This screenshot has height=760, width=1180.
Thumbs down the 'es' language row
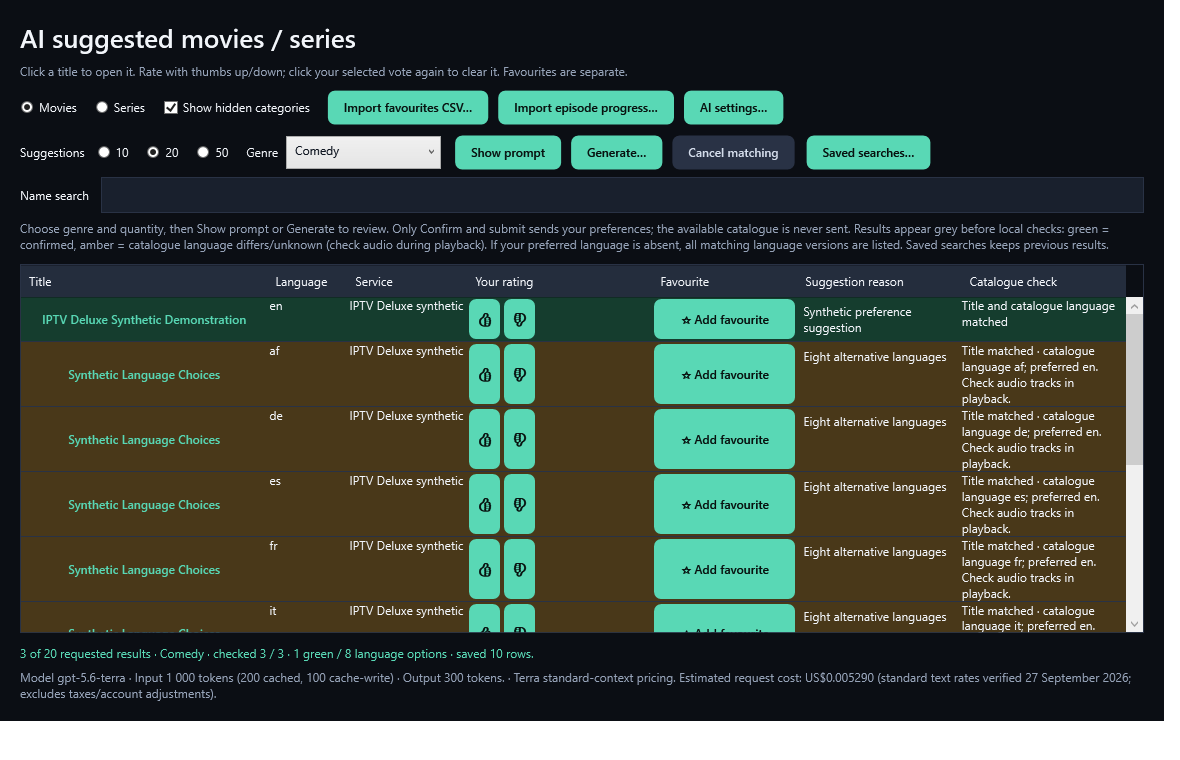click(x=519, y=504)
